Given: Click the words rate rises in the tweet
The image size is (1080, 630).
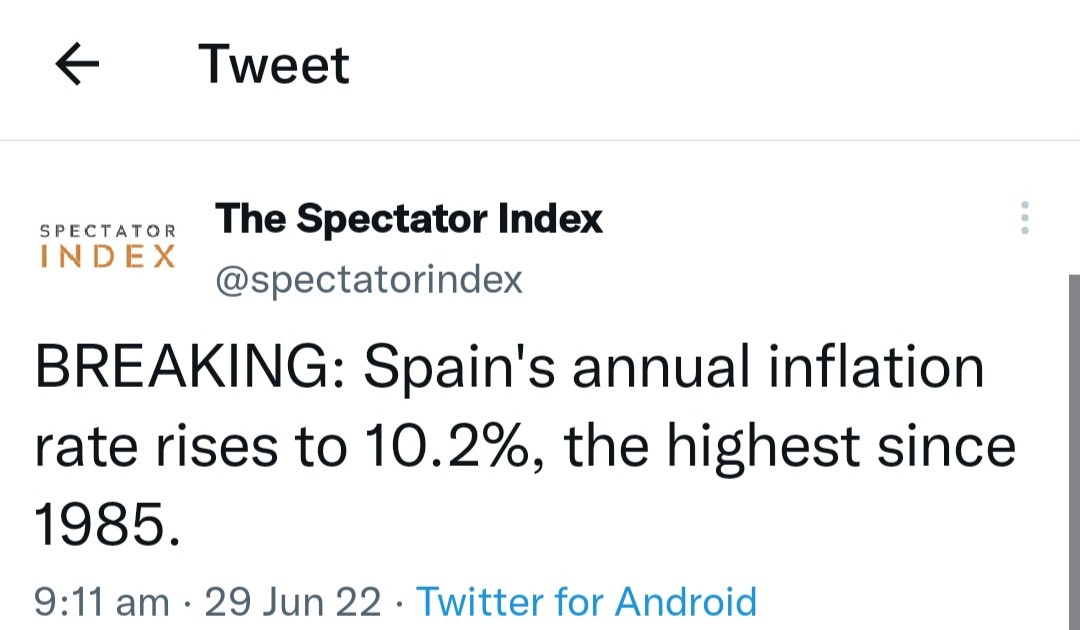Looking at the screenshot, I should tap(156, 447).
